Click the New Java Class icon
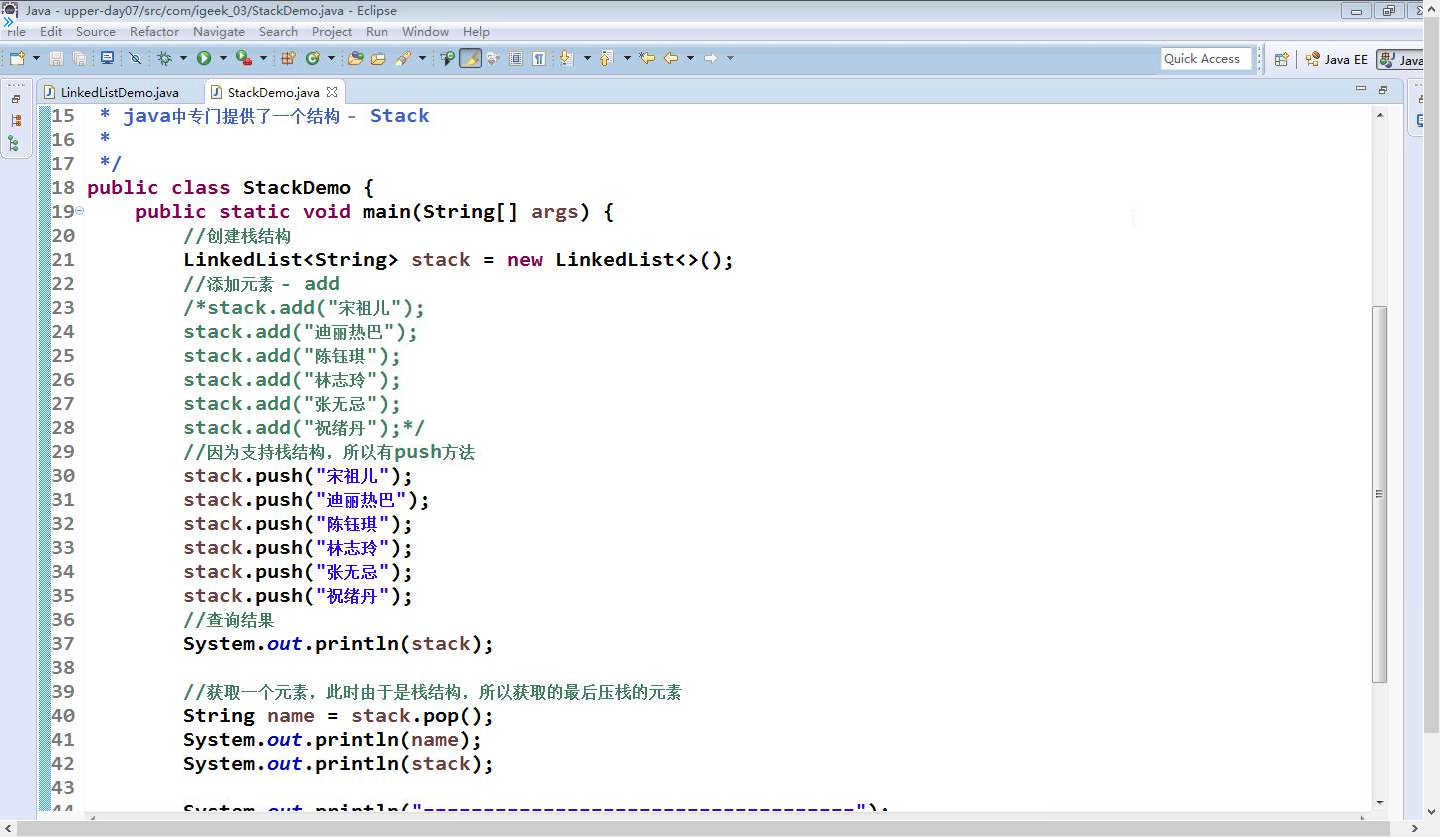Screen dimensions: 1440x837 313,58
